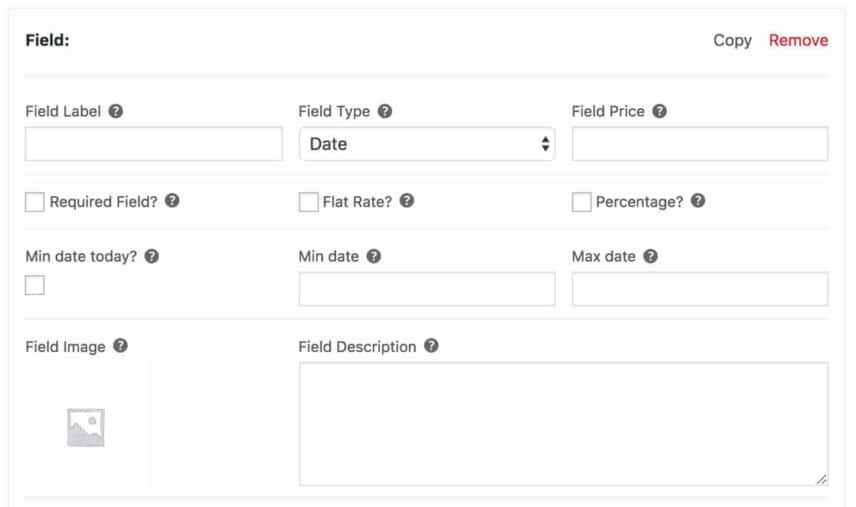This screenshot has height=507, width=856.
Task: Open help tooltip for Field Label
Action: [116, 111]
